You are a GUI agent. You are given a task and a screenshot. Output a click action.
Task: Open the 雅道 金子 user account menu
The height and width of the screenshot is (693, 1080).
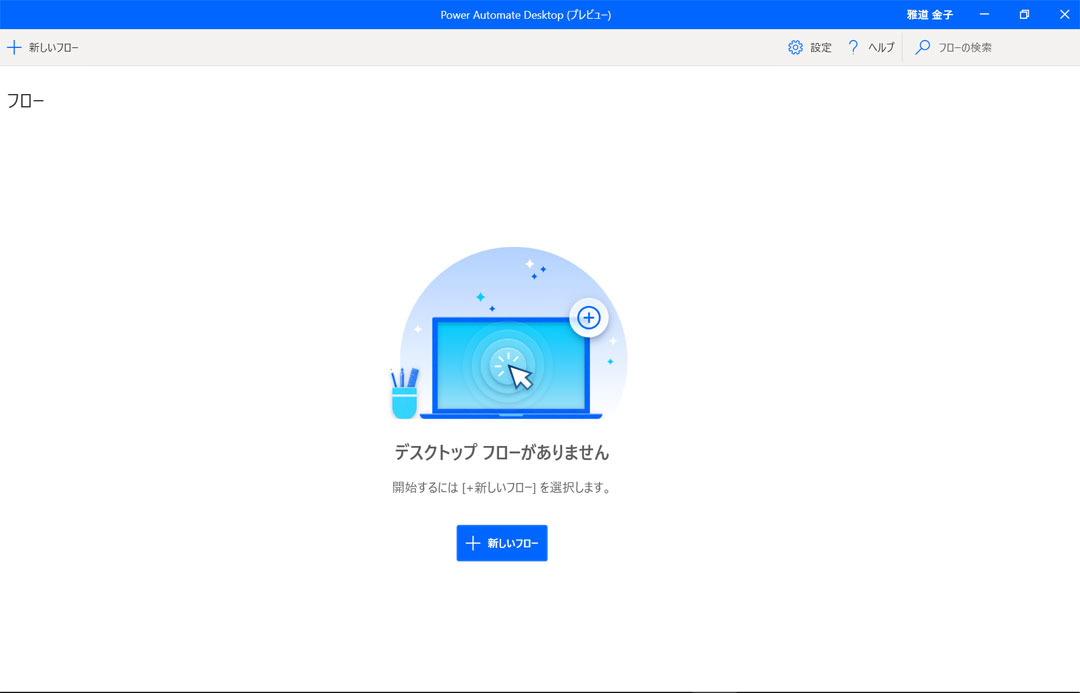coord(930,14)
